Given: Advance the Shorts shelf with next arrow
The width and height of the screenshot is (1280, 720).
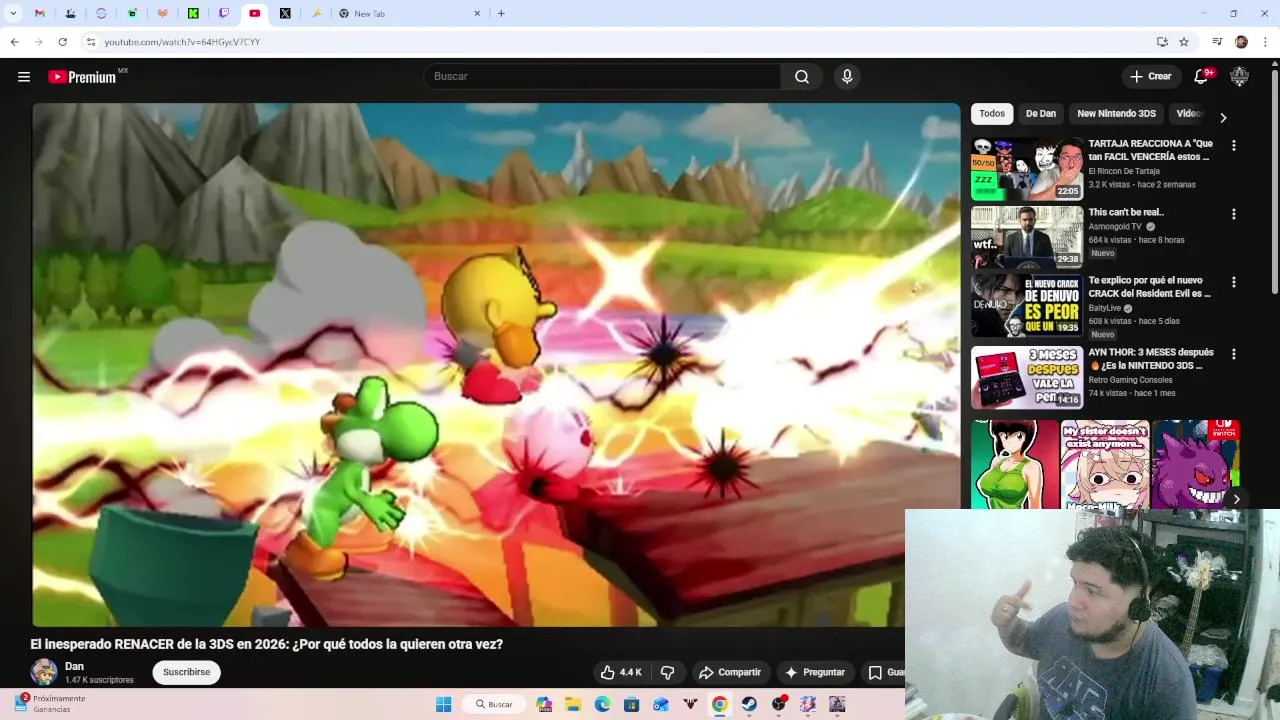Looking at the screenshot, I should point(1236,499).
